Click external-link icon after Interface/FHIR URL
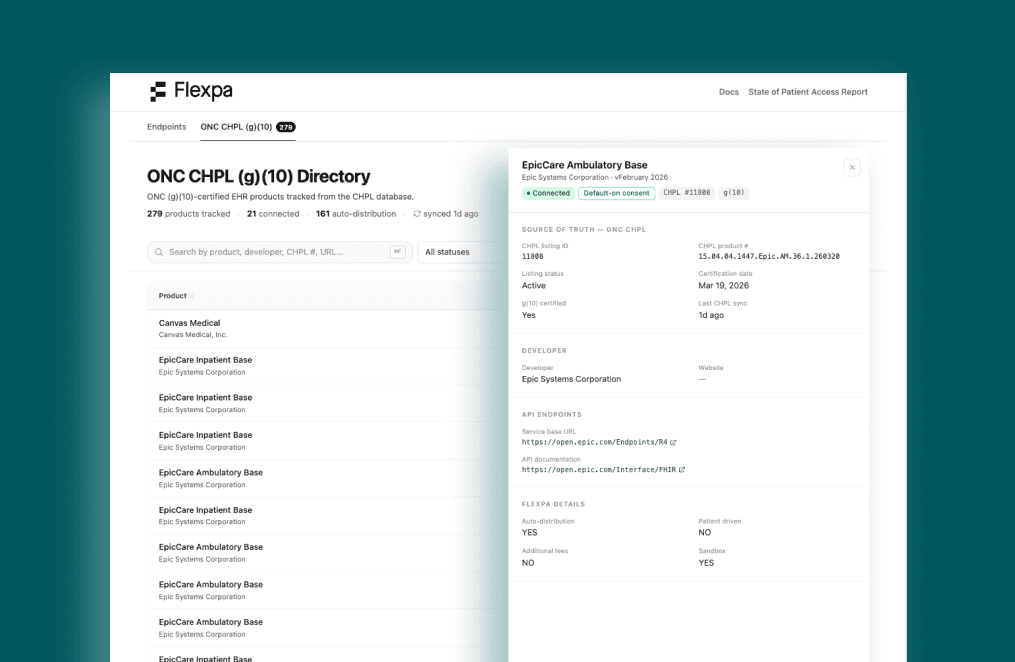This screenshot has height=662, width=1015. 682,470
